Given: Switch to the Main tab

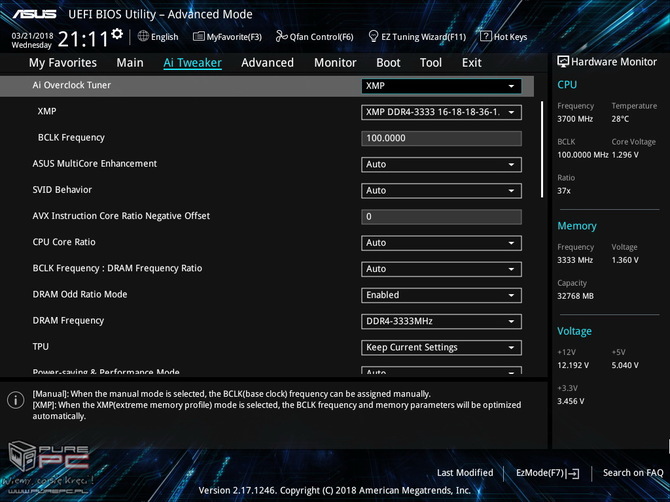Looking at the screenshot, I should tap(130, 63).
